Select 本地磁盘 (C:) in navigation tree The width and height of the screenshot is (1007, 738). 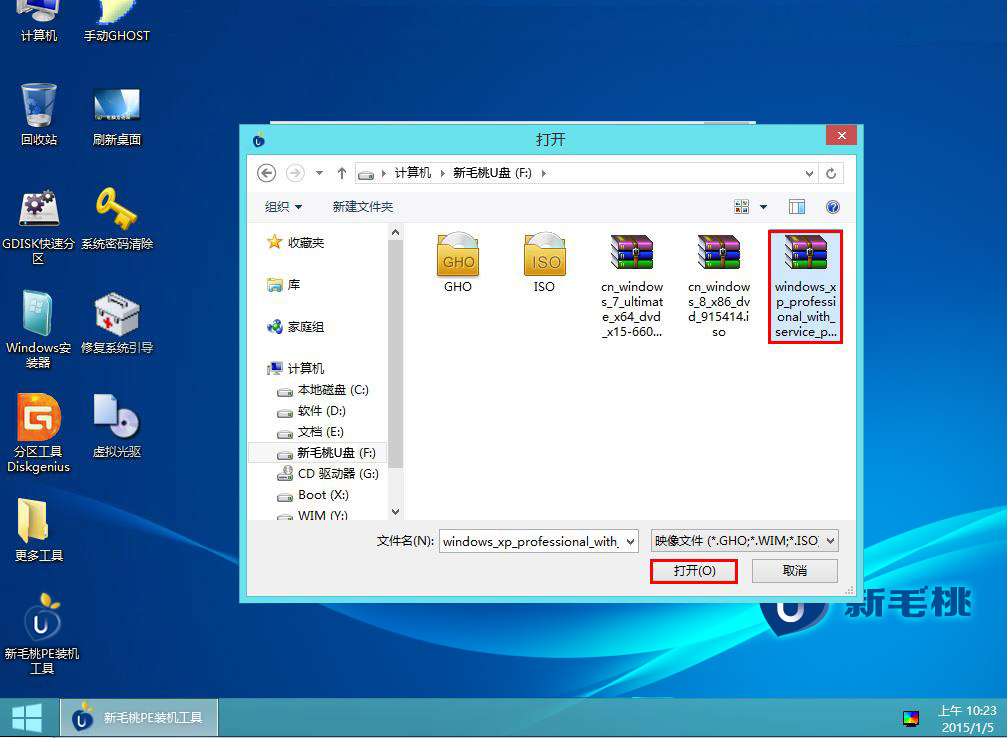pyautogui.click(x=332, y=390)
